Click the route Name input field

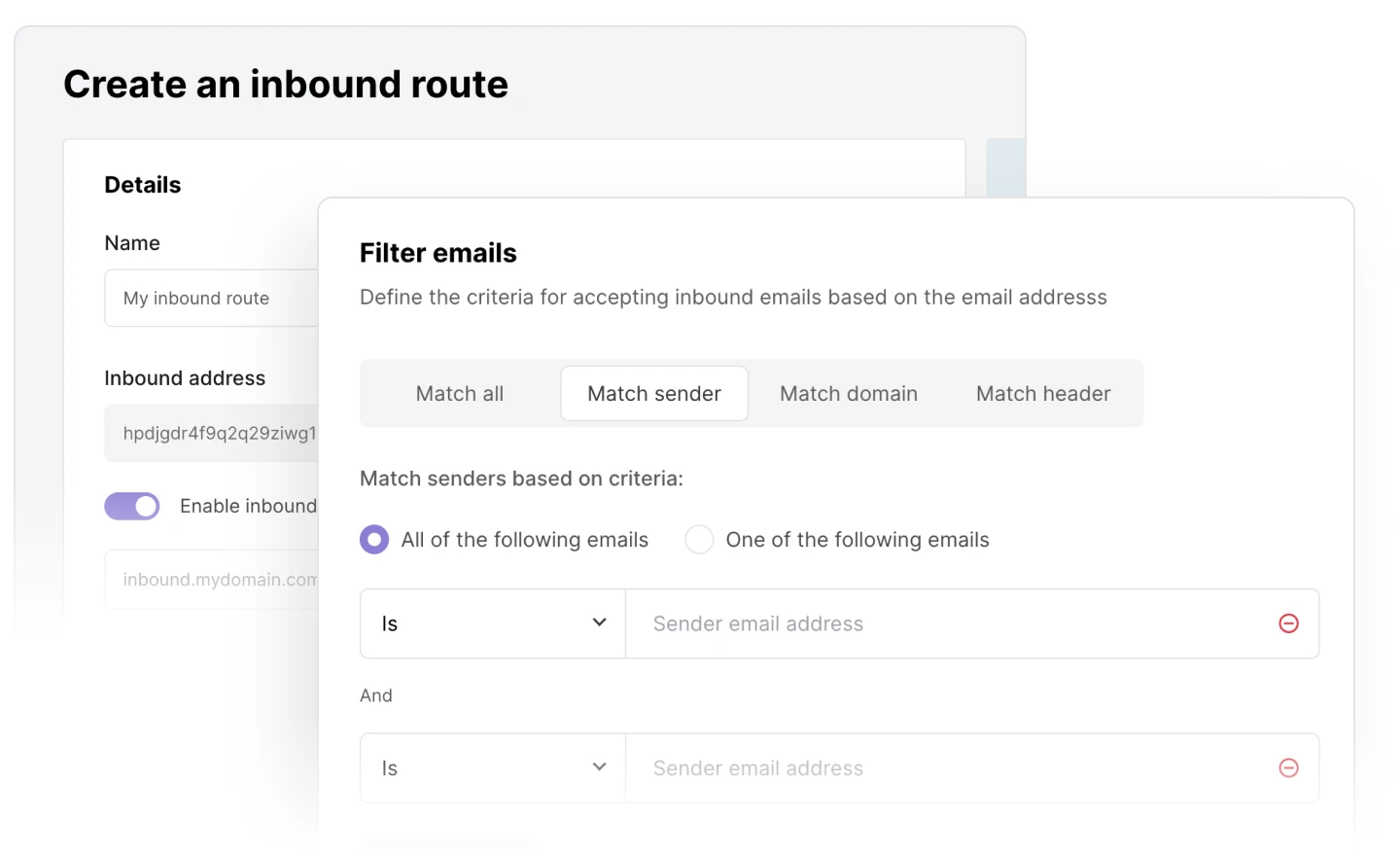(x=212, y=299)
